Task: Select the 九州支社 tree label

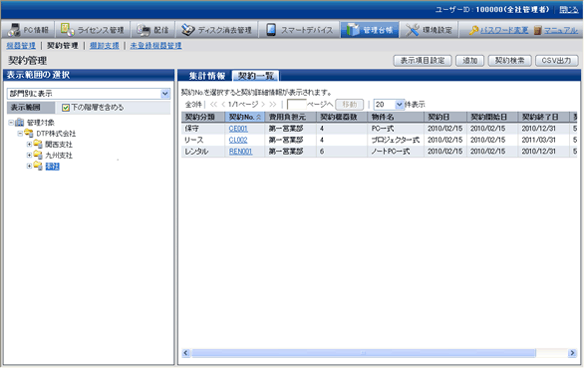Action: [59, 155]
